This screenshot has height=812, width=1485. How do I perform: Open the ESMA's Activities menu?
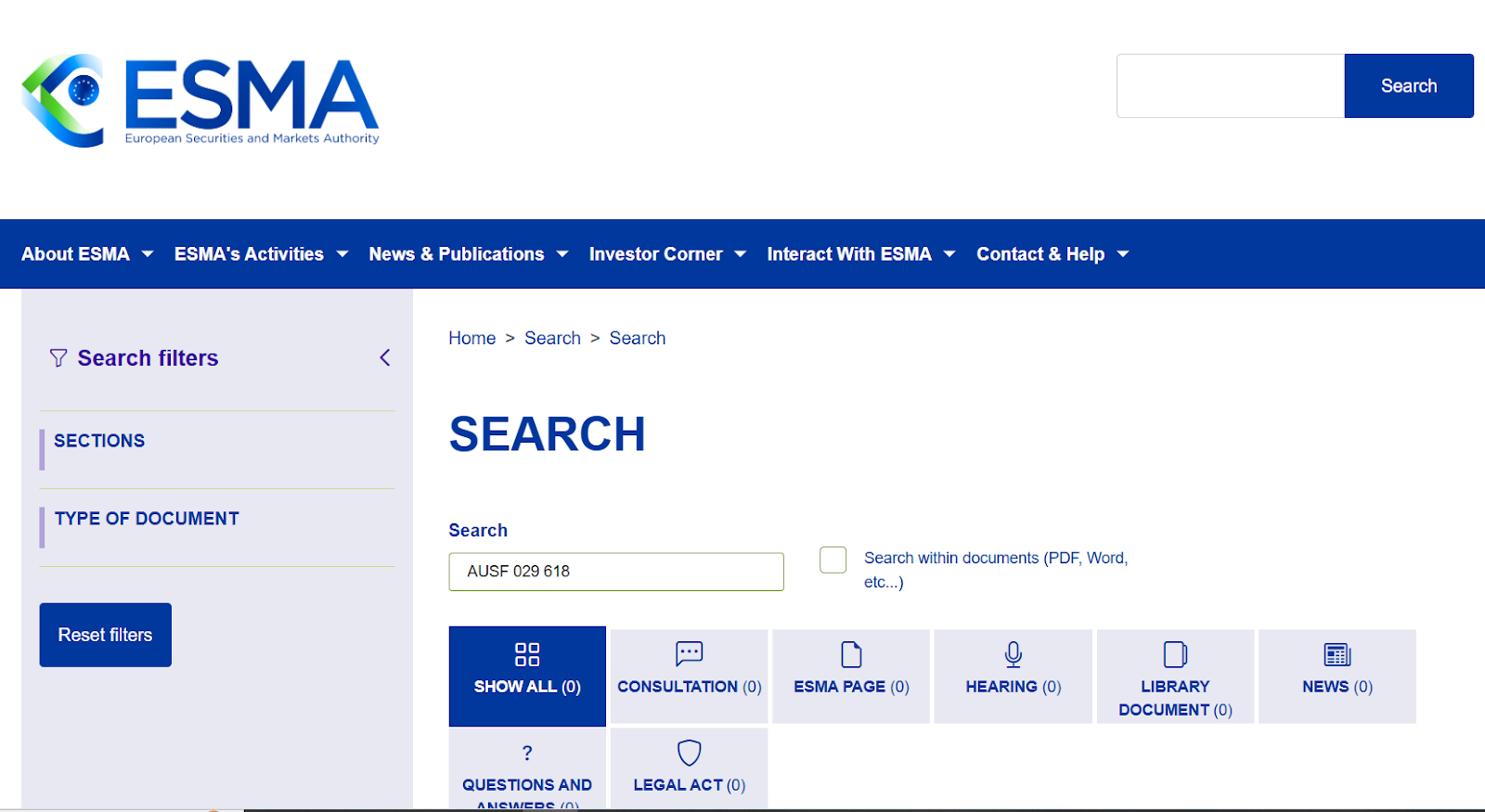[250, 254]
